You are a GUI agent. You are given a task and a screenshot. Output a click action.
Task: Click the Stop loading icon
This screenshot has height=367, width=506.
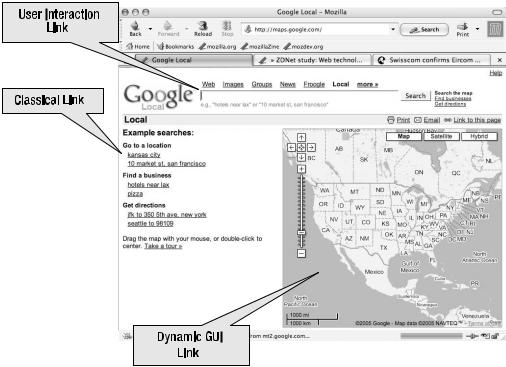tap(227, 26)
